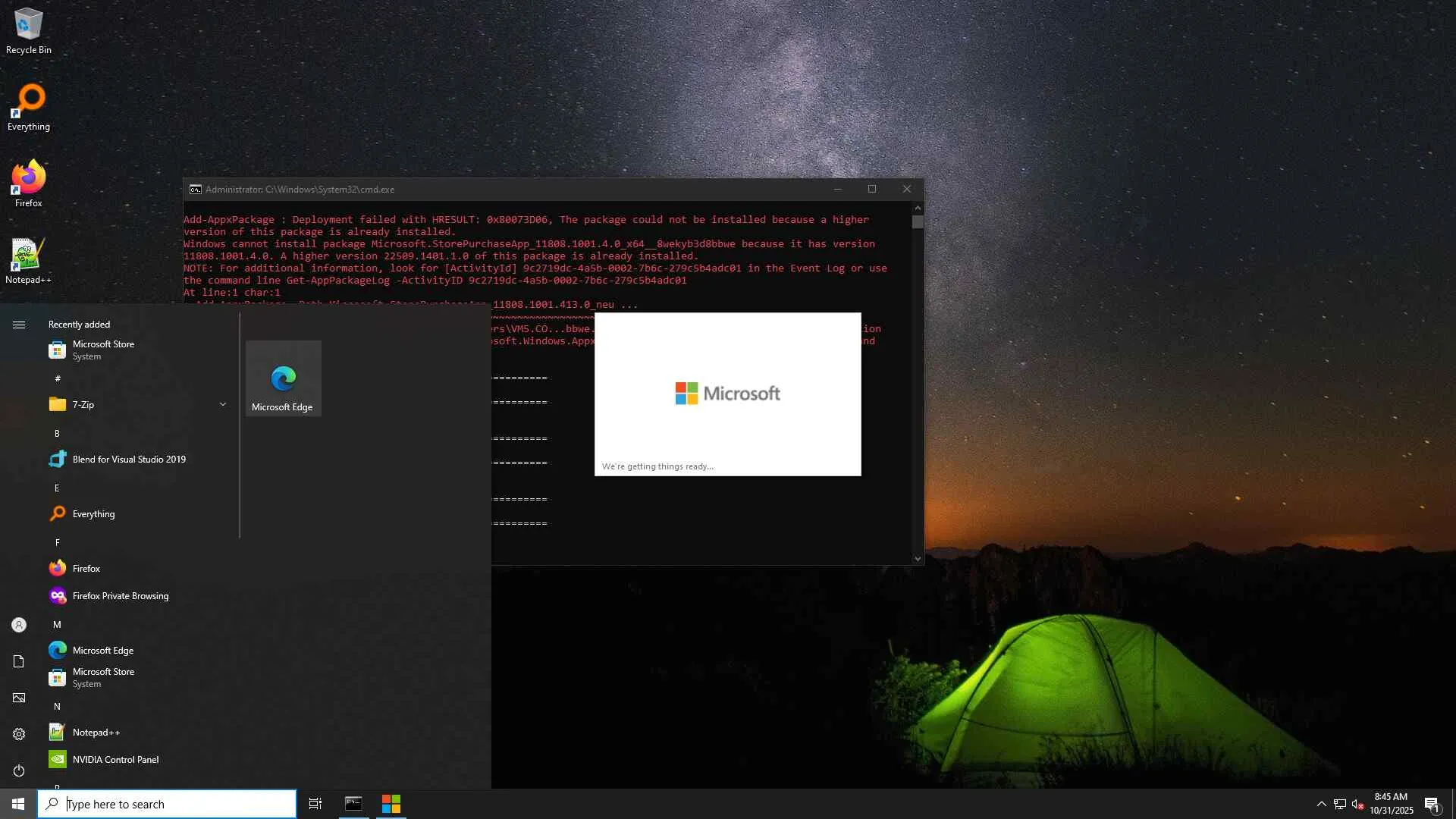
Task: Open the Pictures folder from Start sidebar
Action: point(19,698)
